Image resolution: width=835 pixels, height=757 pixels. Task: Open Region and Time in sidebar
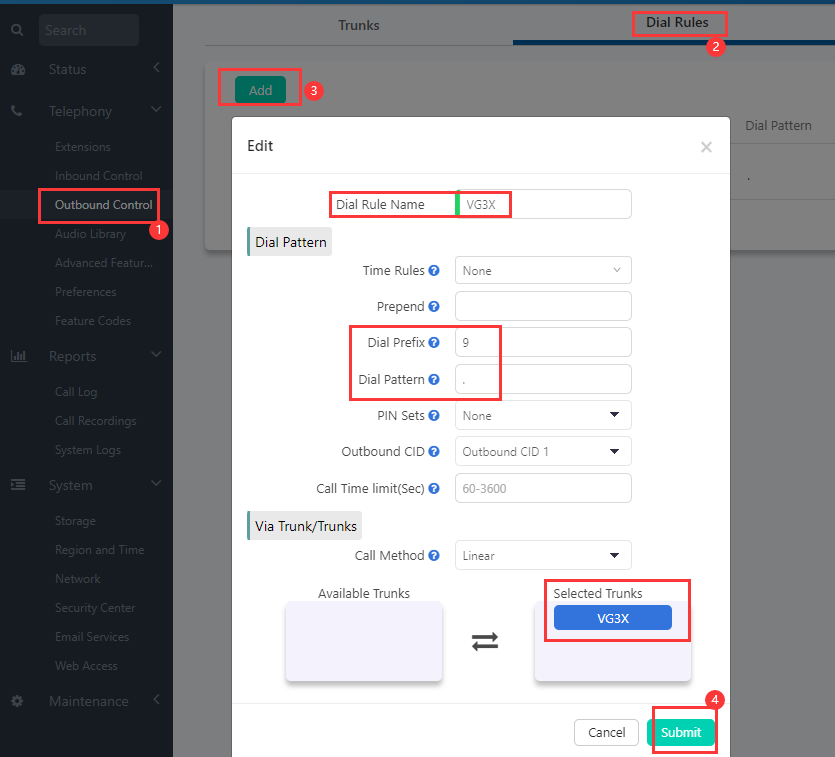(100, 550)
